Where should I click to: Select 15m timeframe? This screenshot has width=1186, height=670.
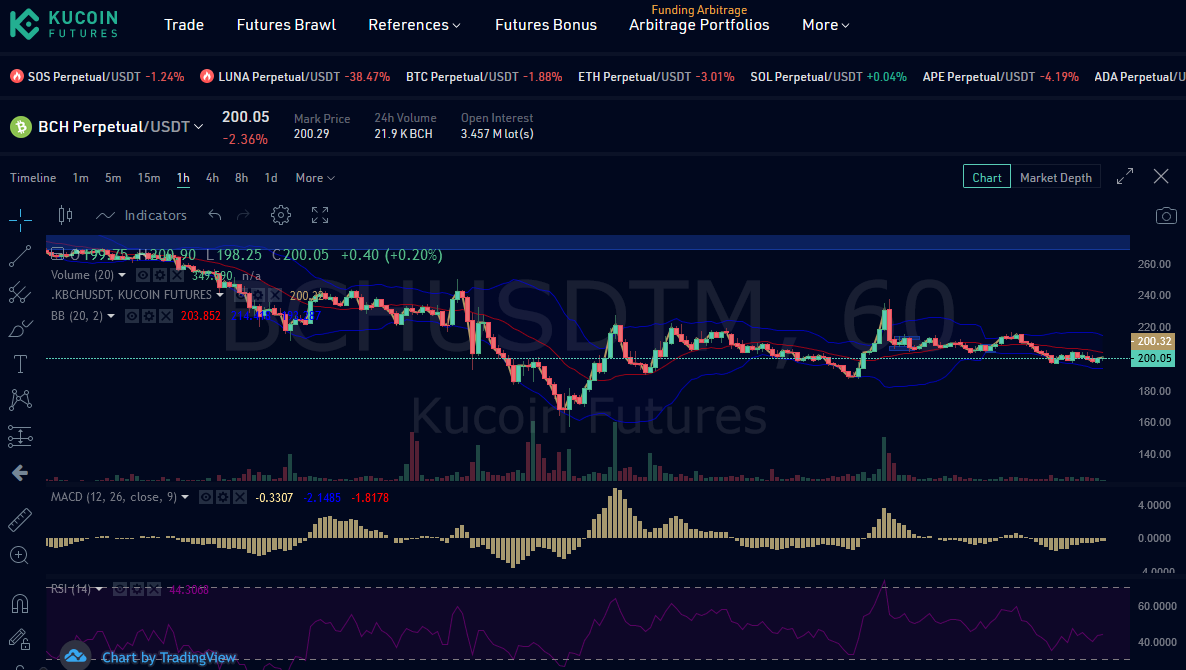[x=149, y=178]
